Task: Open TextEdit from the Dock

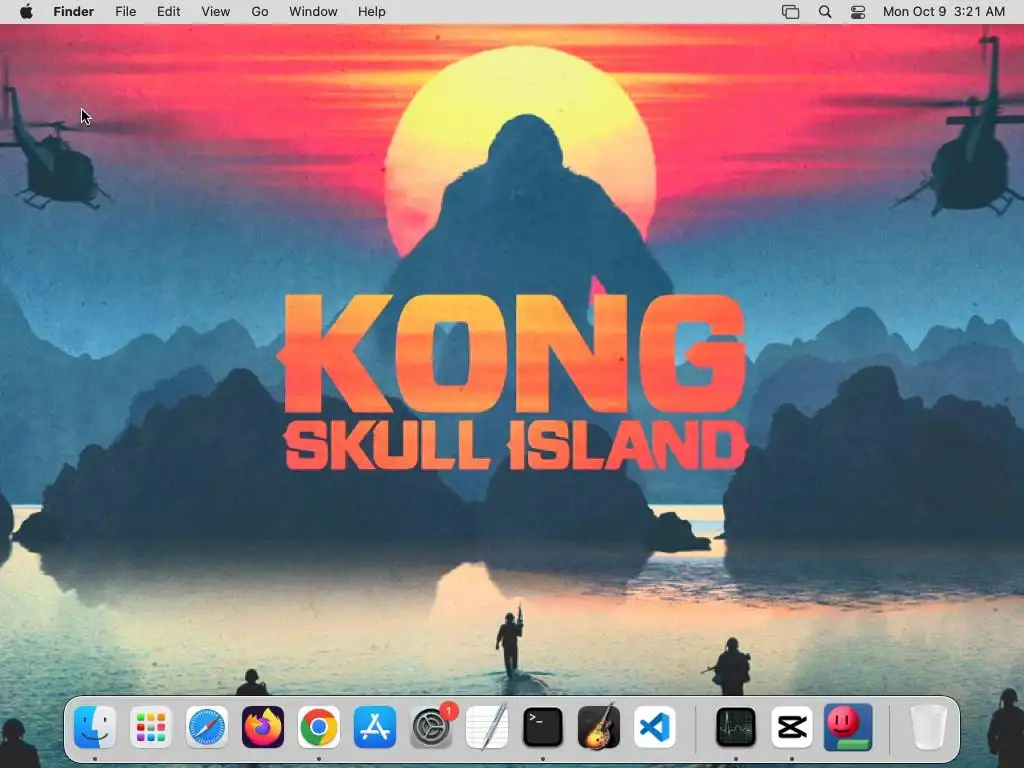Action: pos(487,726)
